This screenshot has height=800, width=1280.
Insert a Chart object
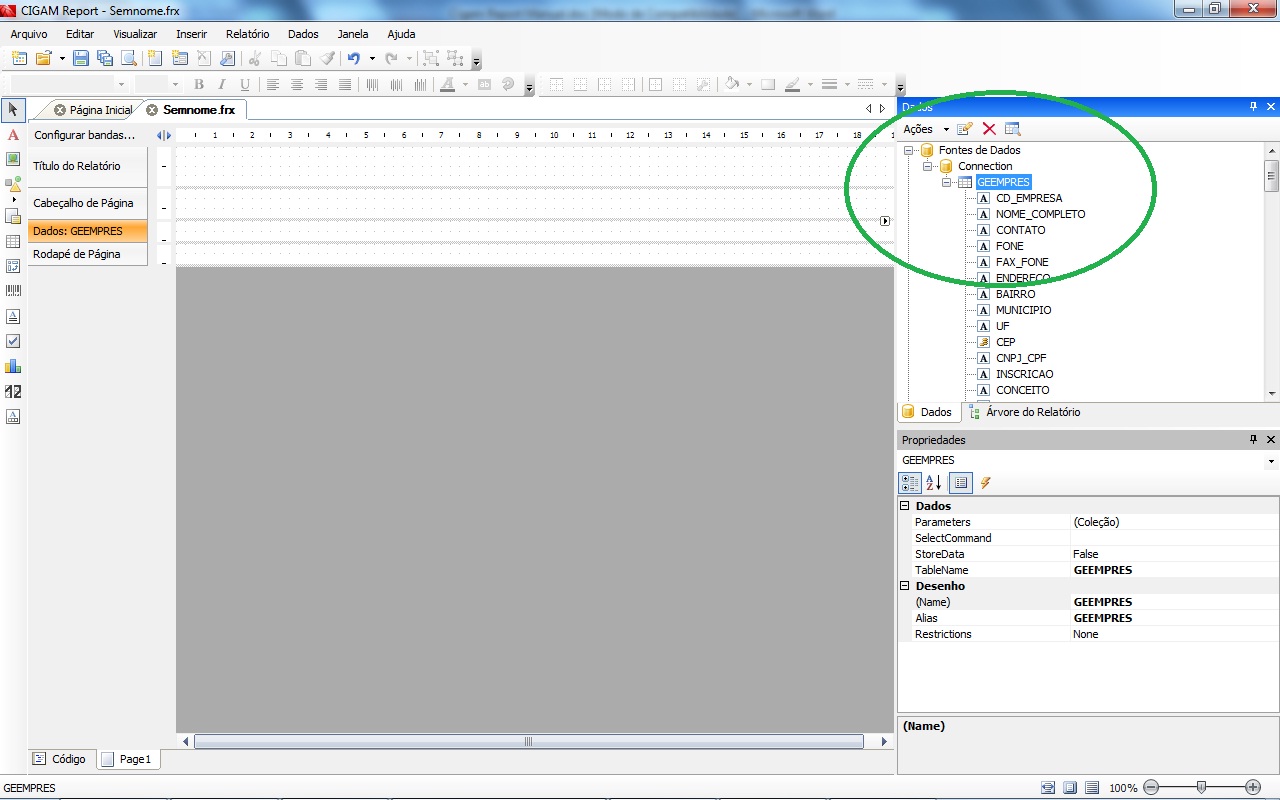point(13,366)
